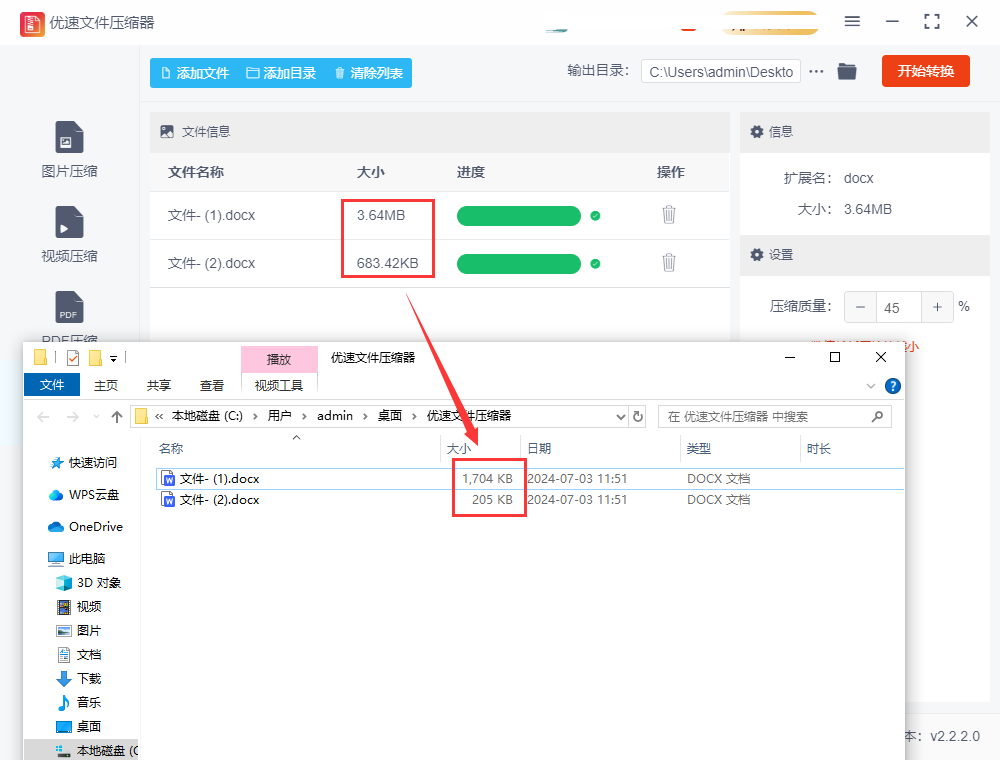Decrease compression quality with minus button

click(860, 307)
